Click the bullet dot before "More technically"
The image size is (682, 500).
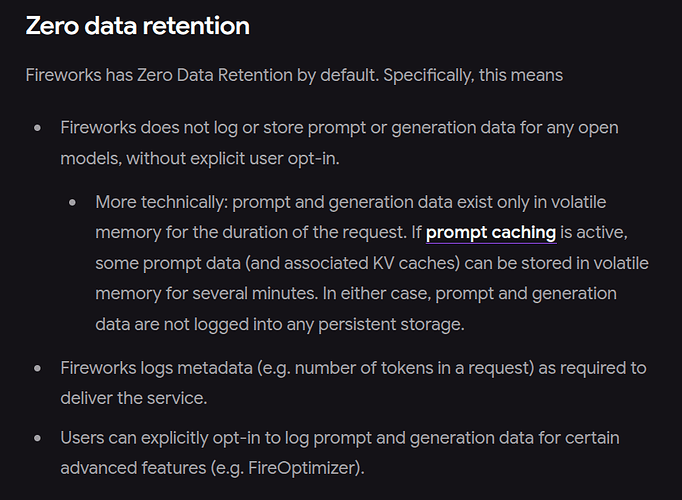pyautogui.click(x=72, y=203)
